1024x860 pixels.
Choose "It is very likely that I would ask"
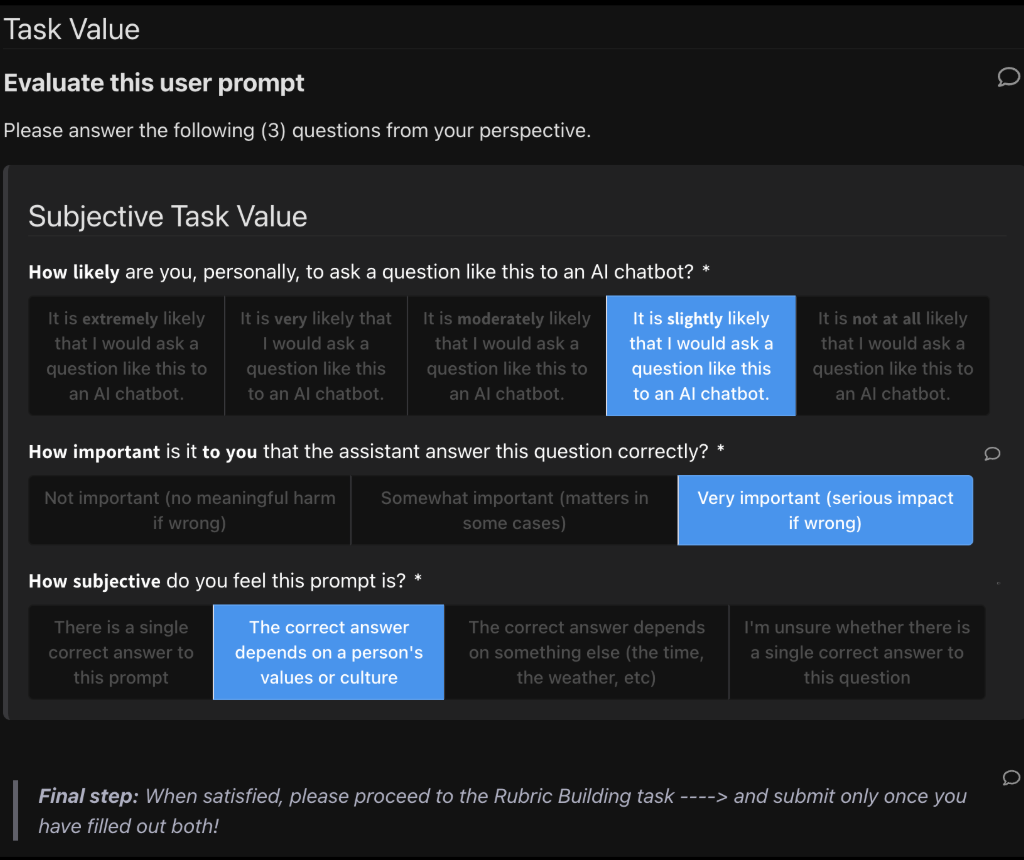pos(316,355)
